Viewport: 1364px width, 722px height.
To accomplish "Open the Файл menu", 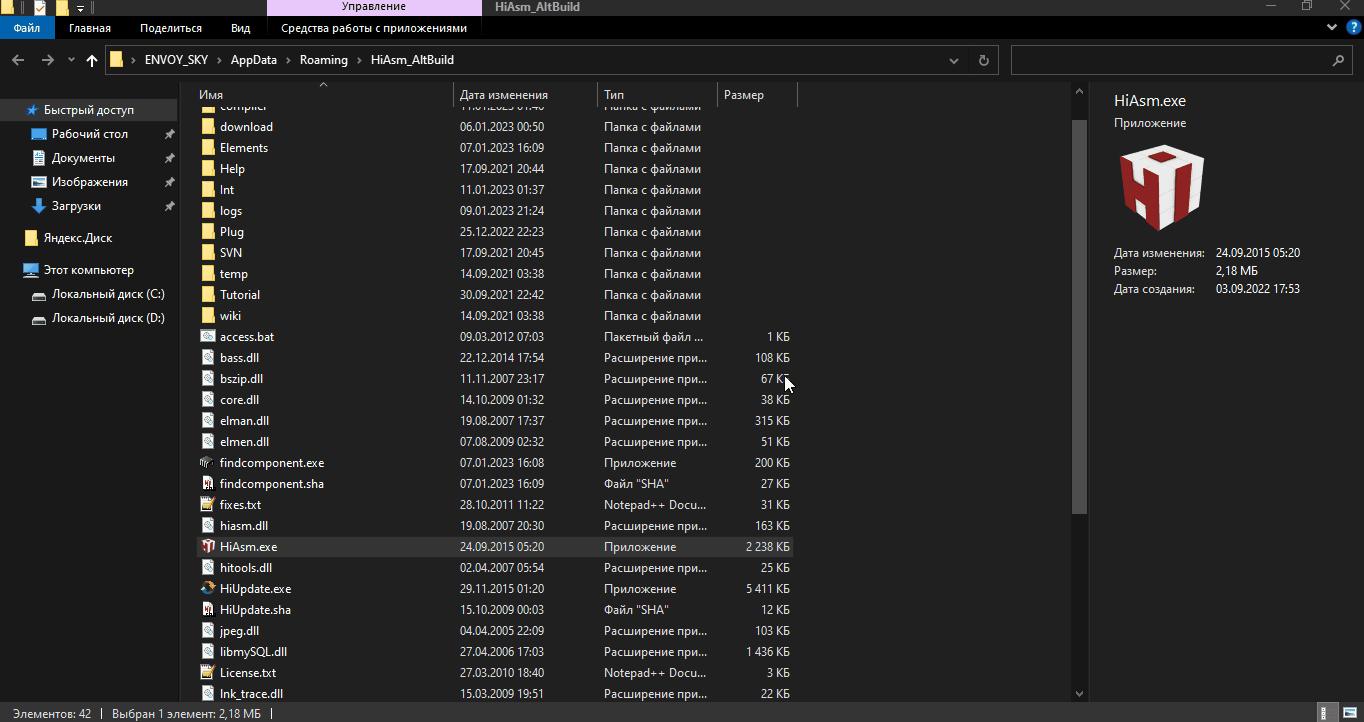I will 27,28.
